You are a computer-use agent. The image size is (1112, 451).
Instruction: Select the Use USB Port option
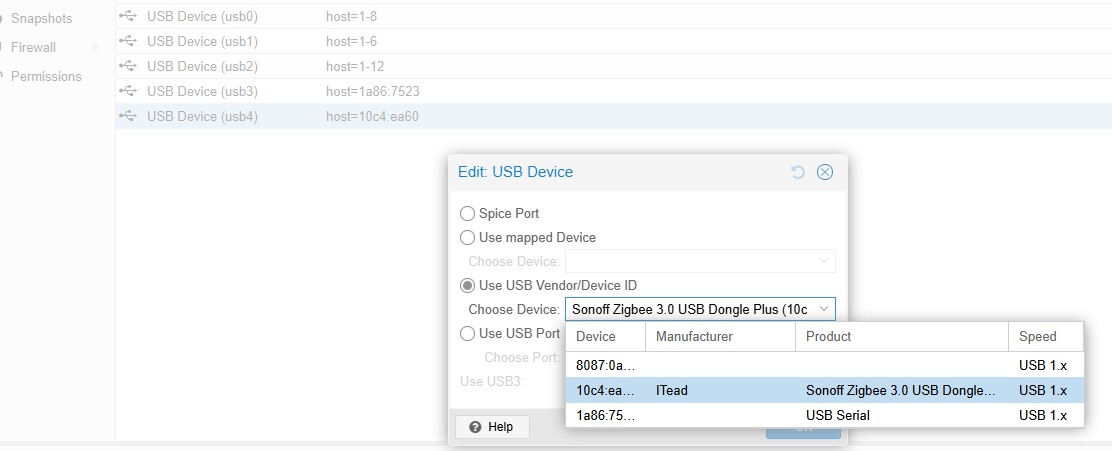467,333
